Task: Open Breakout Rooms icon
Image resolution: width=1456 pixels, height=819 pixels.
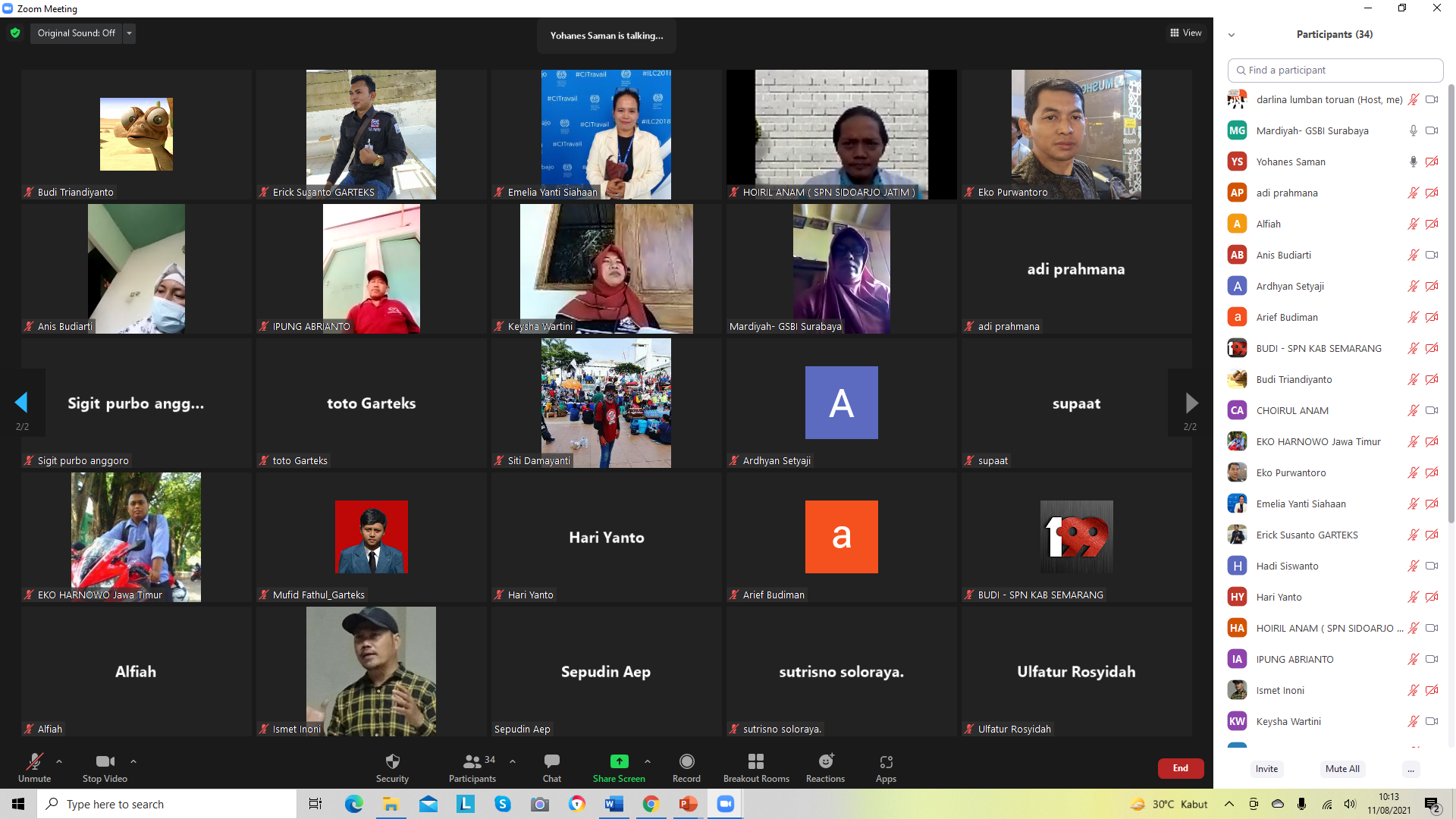Action: click(755, 762)
